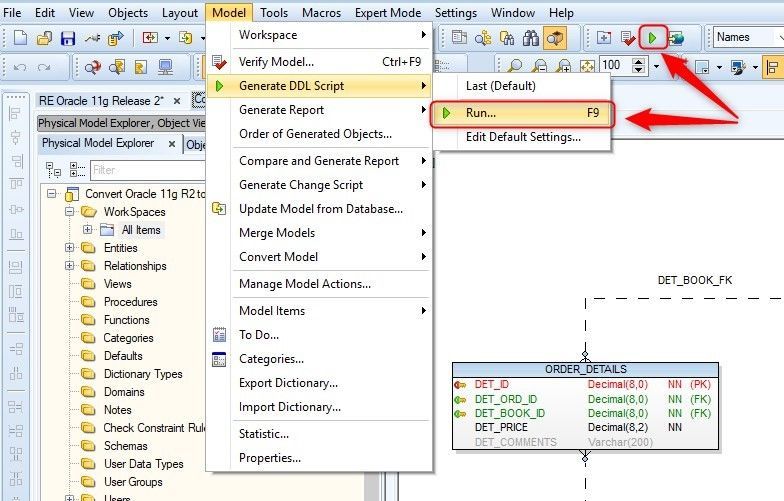Click the expand-all tree icon in explorer

(x=53, y=170)
